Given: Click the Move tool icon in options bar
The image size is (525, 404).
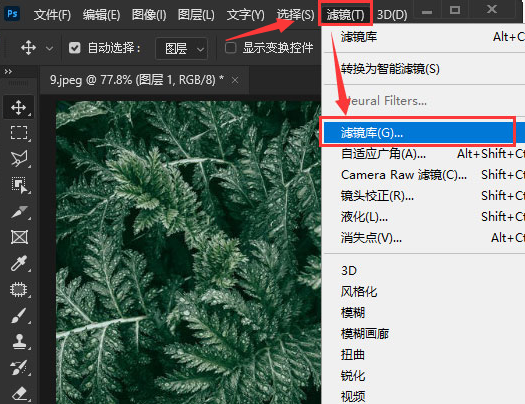Looking at the screenshot, I should (28, 48).
